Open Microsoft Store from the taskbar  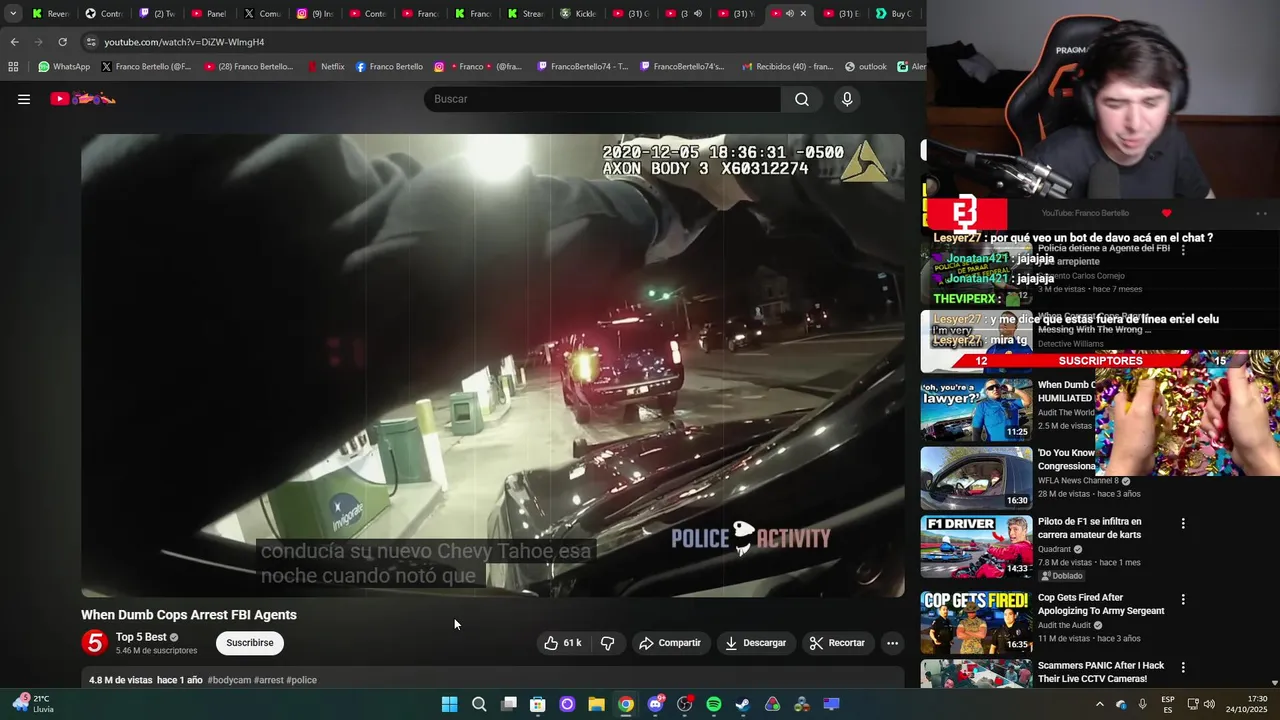click(538, 704)
